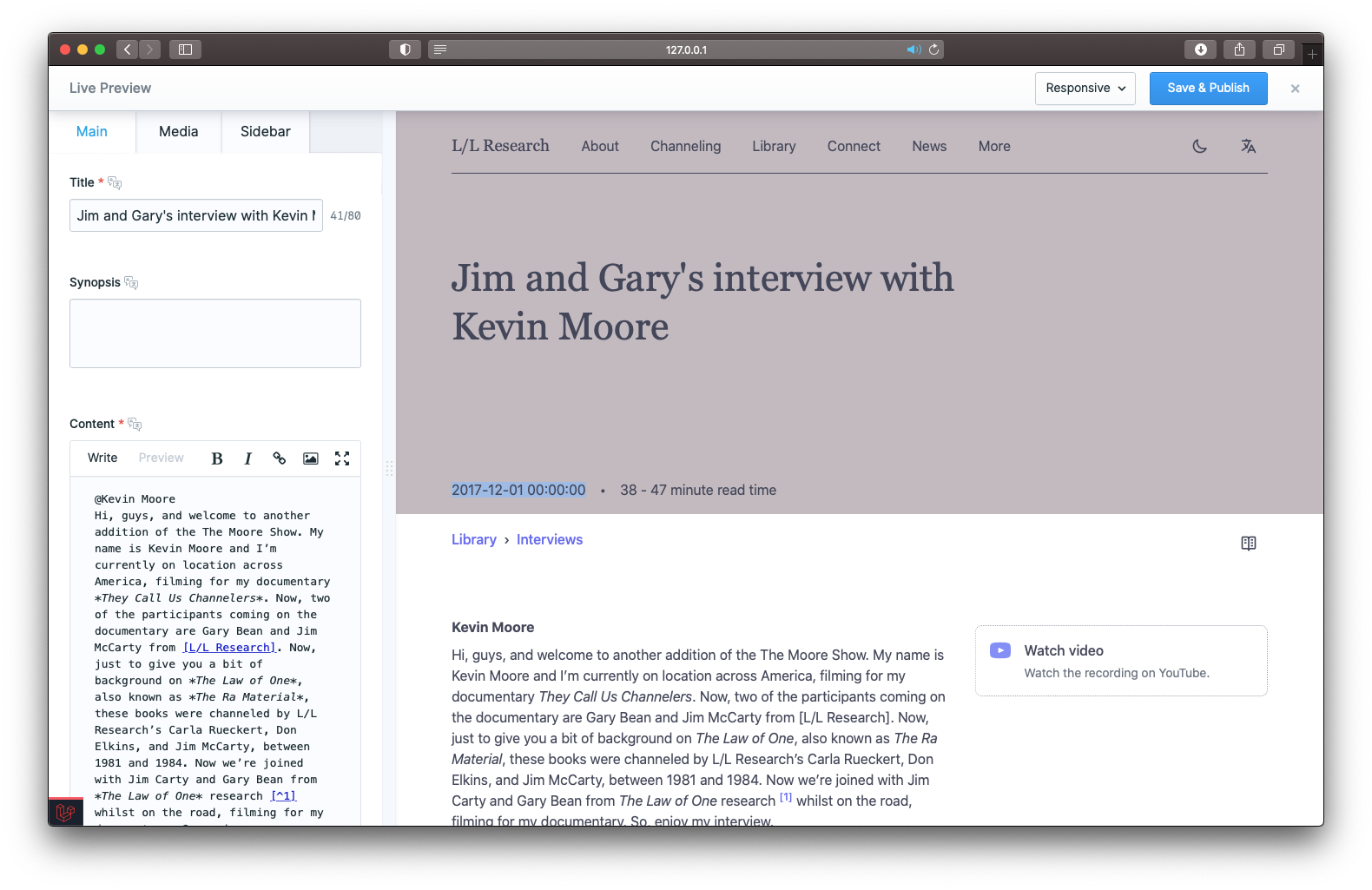The height and width of the screenshot is (890, 1372).
Task: Click Save & Publish button
Action: (1209, 89)
